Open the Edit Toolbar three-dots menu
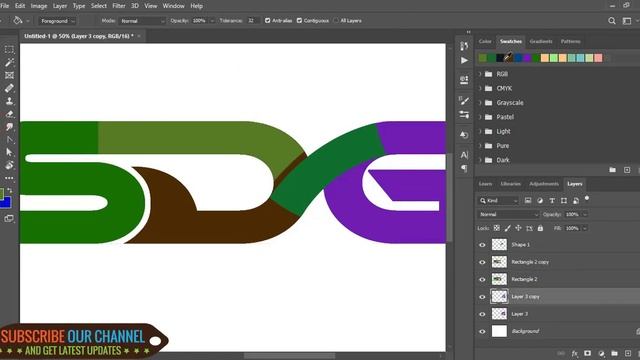The height and width of the screenshot is (360, 640). tap(9, 178)
